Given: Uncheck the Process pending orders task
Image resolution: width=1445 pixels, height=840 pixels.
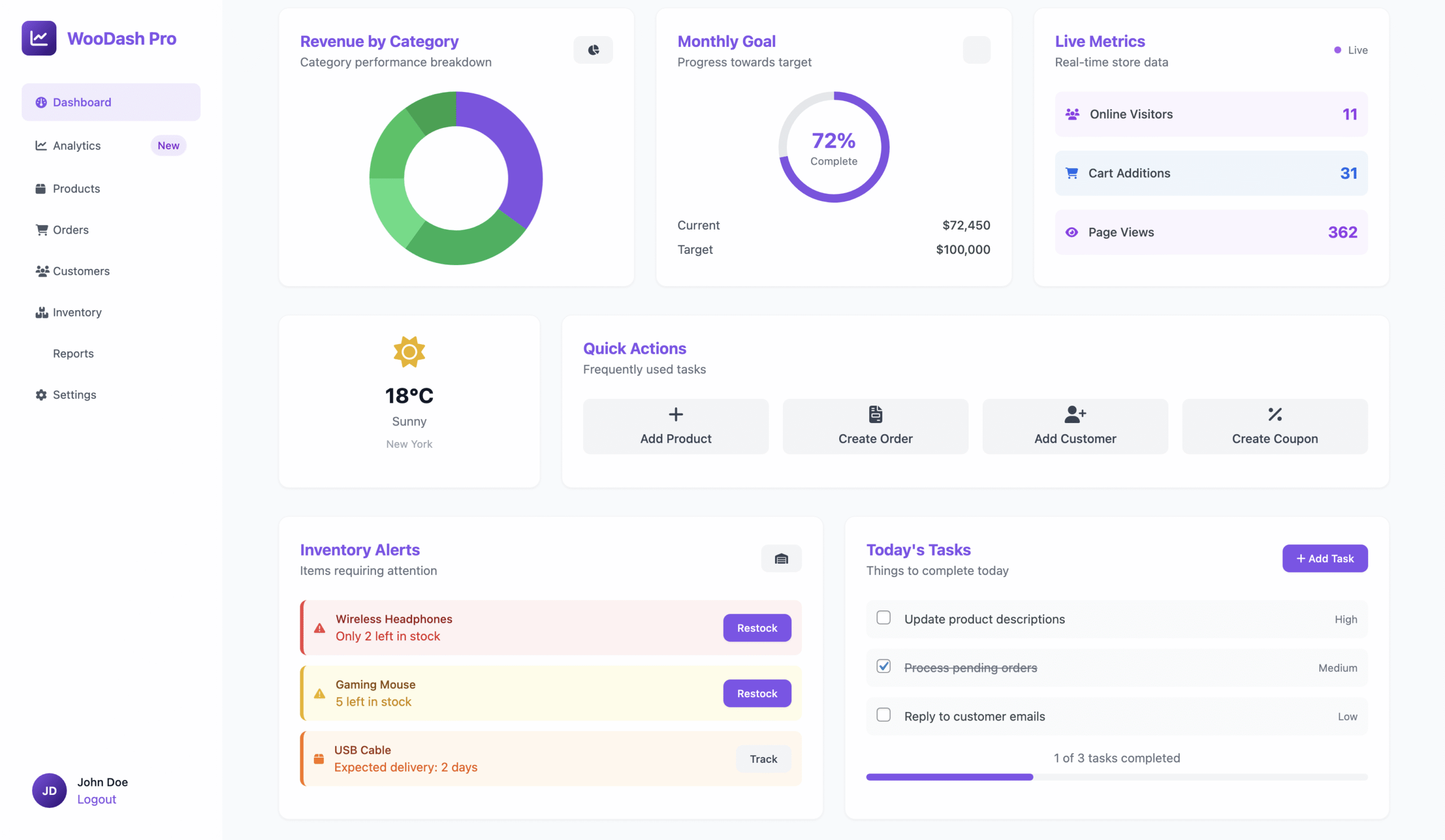Looking at the screenshot, I should point(883,666).
